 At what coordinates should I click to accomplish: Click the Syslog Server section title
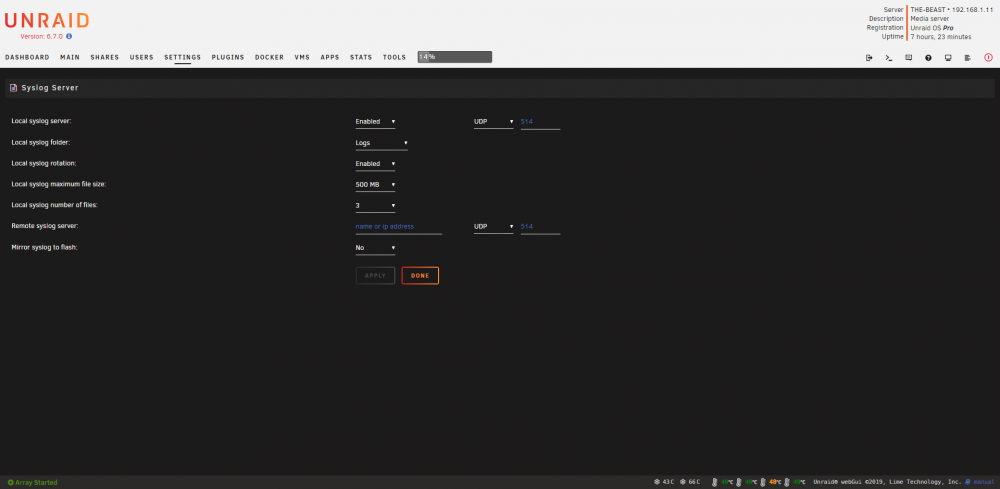click(x=50, y=88)
